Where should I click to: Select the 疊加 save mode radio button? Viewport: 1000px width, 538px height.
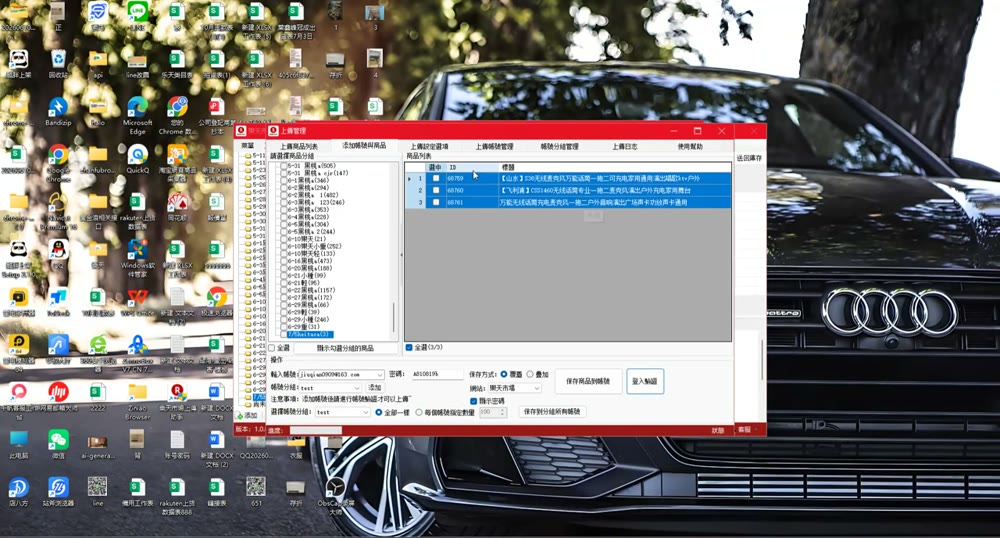[x=529, y=374]
